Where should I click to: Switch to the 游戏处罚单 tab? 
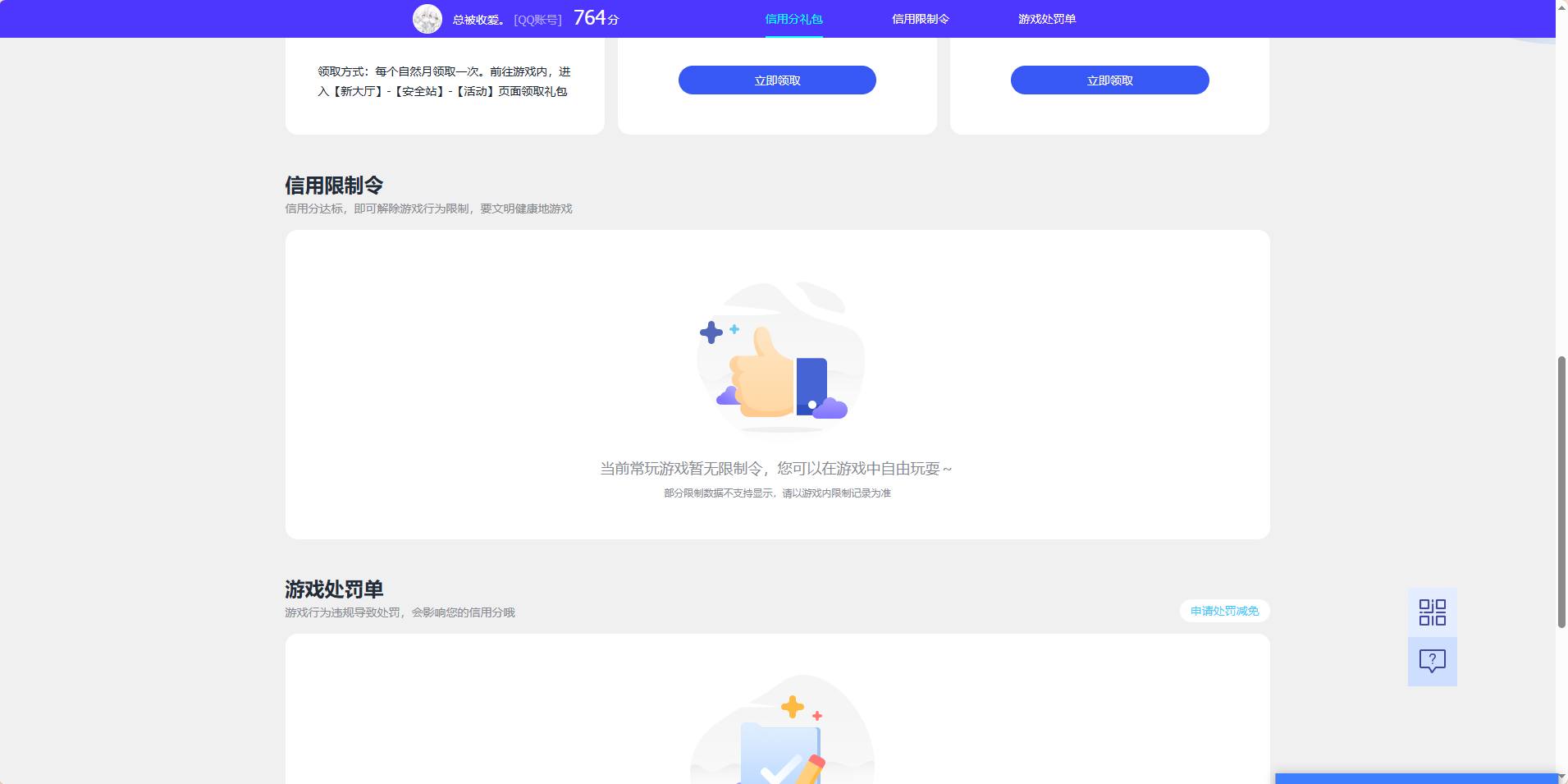pyautogui.click(x=1047, y=19)
